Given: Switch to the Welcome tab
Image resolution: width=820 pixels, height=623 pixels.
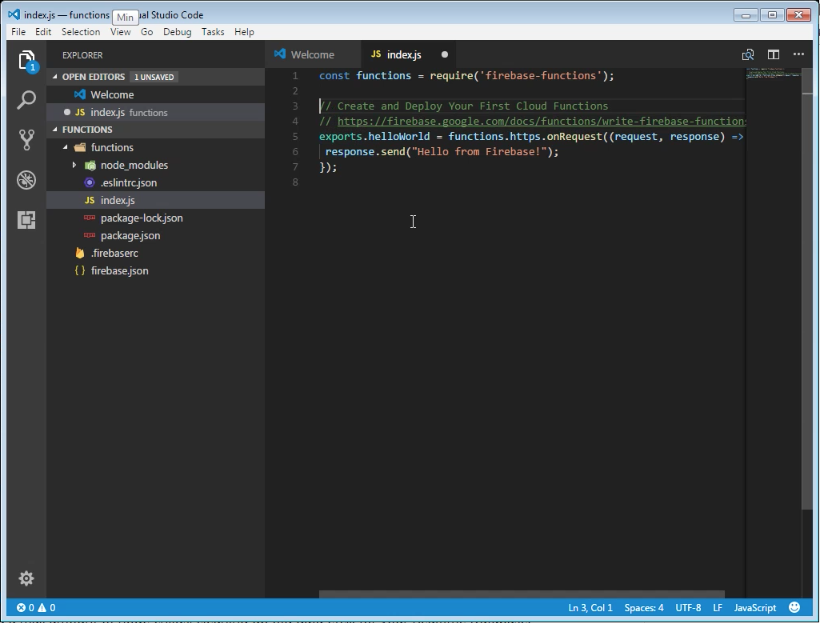Looking at the screenshot, I should pos(312,54).
